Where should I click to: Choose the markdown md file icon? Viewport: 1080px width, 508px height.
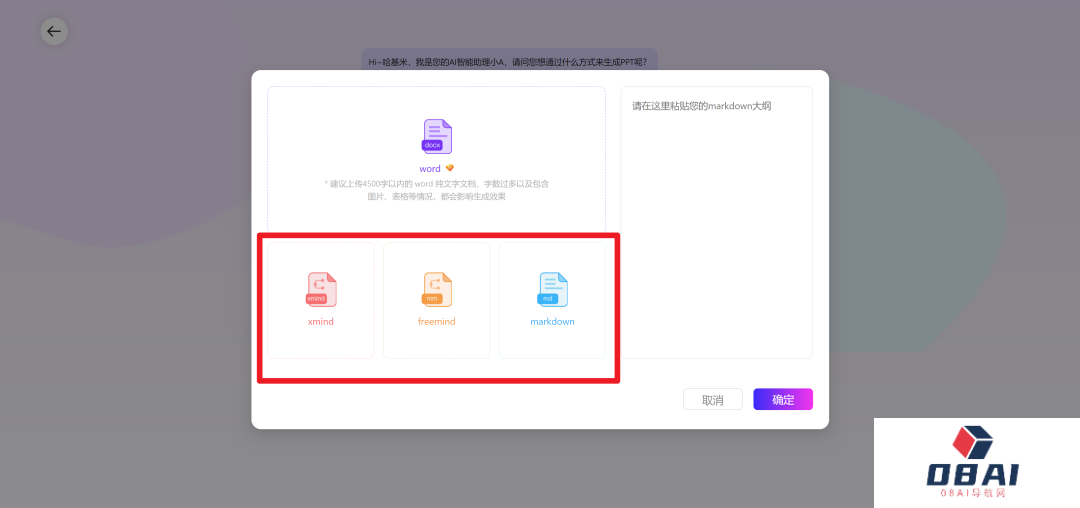tap(552, 289)
